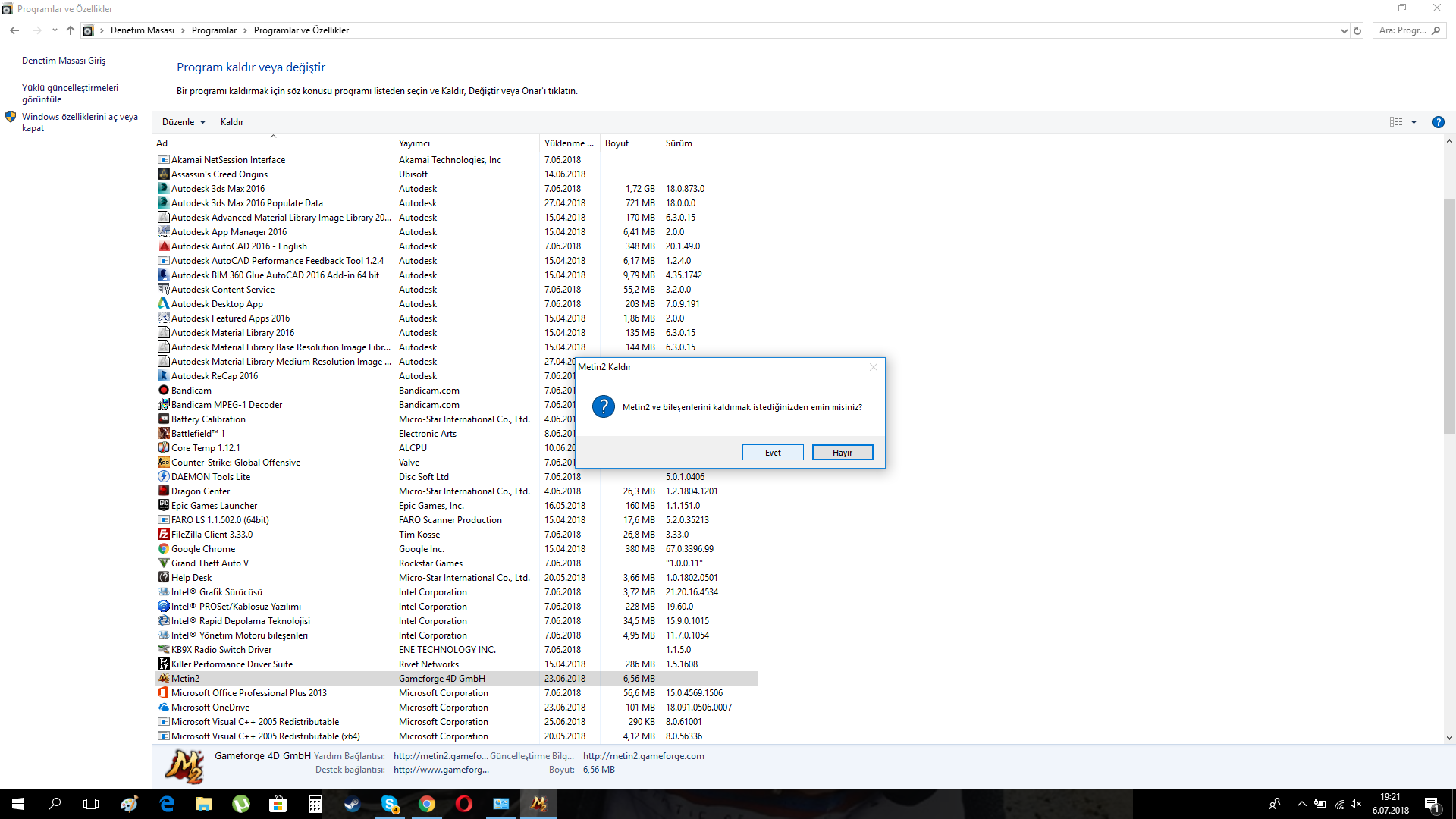
Task: Open Paint from the taskbar
Action: point(129,804)
